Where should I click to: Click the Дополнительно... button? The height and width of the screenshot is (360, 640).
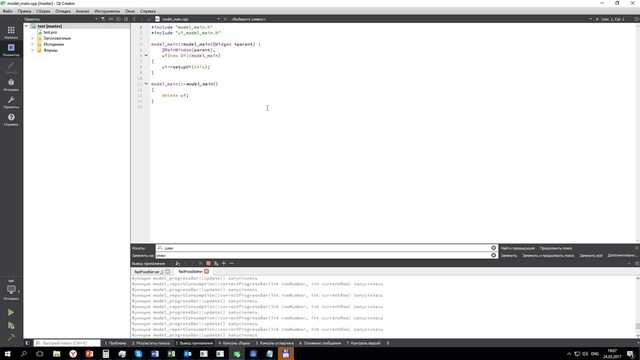pos(622,256)
